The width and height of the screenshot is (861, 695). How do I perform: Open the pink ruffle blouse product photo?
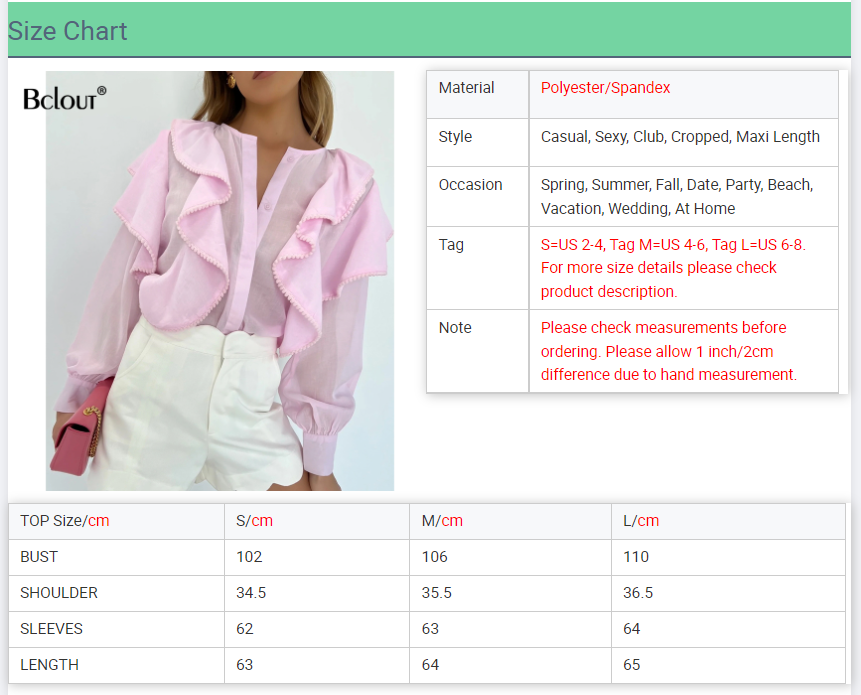point(220,300)
